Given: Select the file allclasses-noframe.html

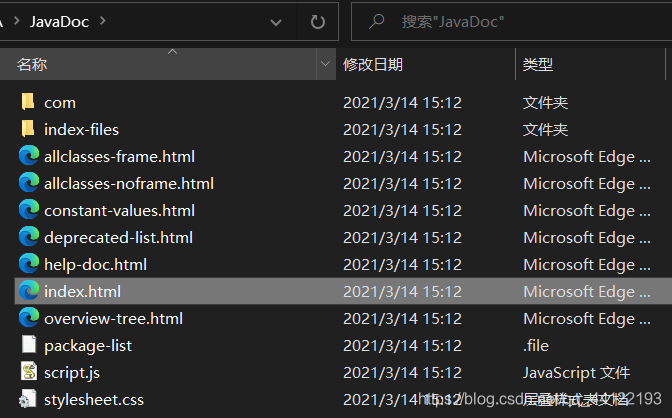Looking at the screenshot, I should point(129,183).
